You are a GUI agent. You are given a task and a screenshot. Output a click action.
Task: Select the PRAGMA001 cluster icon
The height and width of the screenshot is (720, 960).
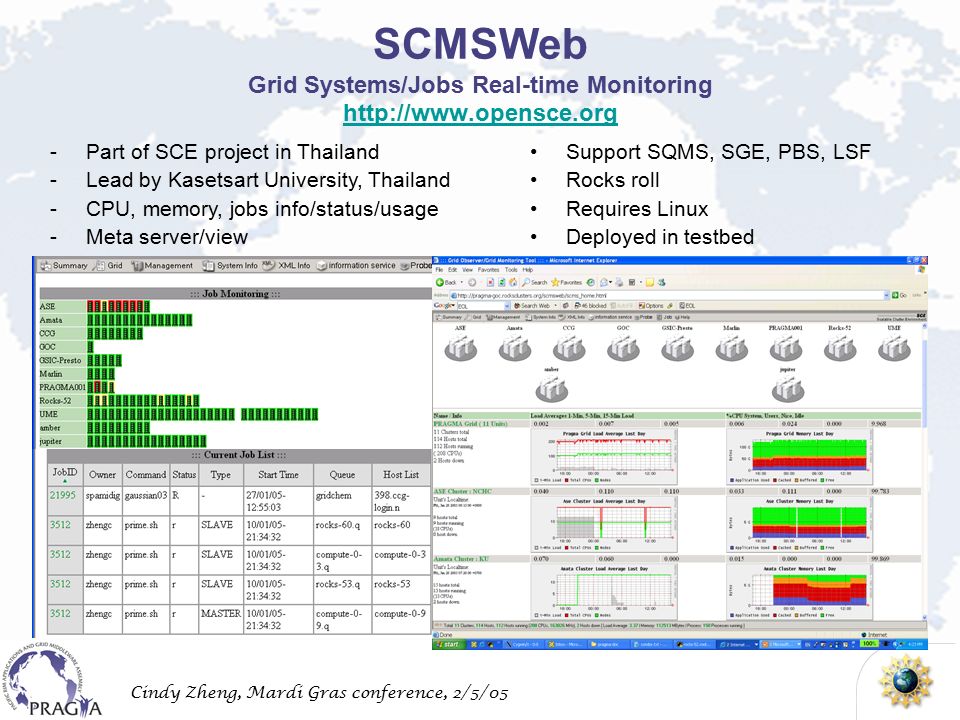pyautogui.click(x=786, y=348)
